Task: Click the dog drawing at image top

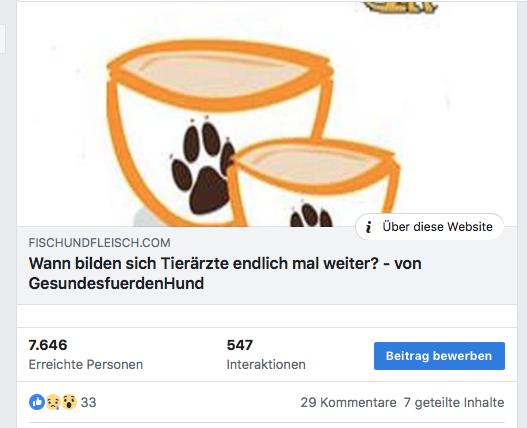Action: click(x=400, y=7)
